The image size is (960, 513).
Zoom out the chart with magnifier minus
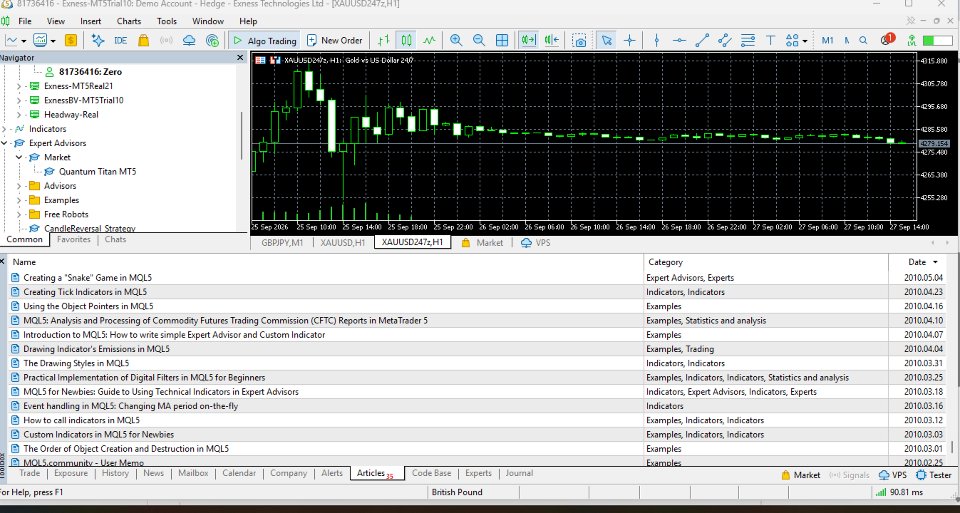[479, 40]
